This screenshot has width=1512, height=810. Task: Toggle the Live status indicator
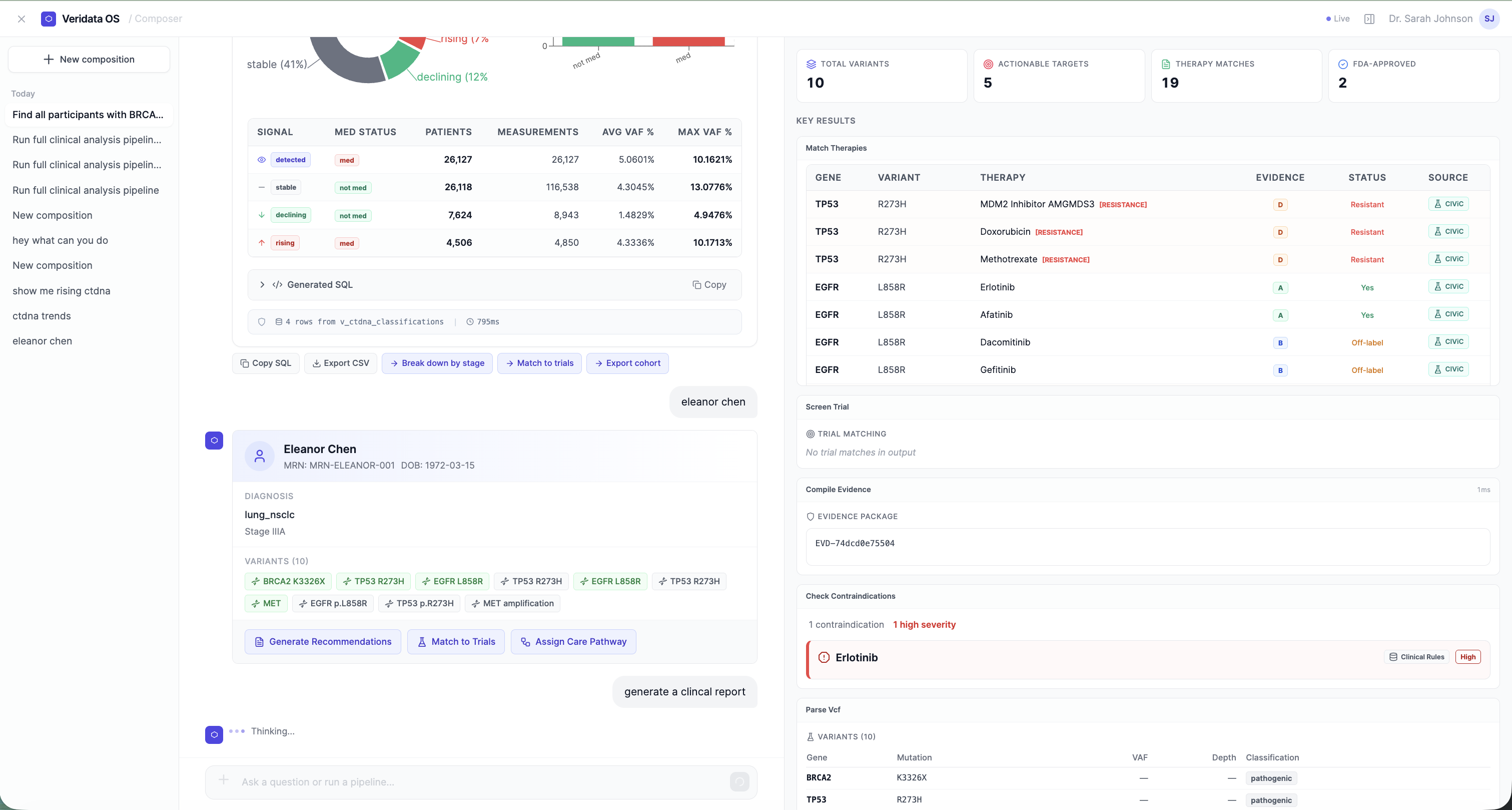[1338, 19]
